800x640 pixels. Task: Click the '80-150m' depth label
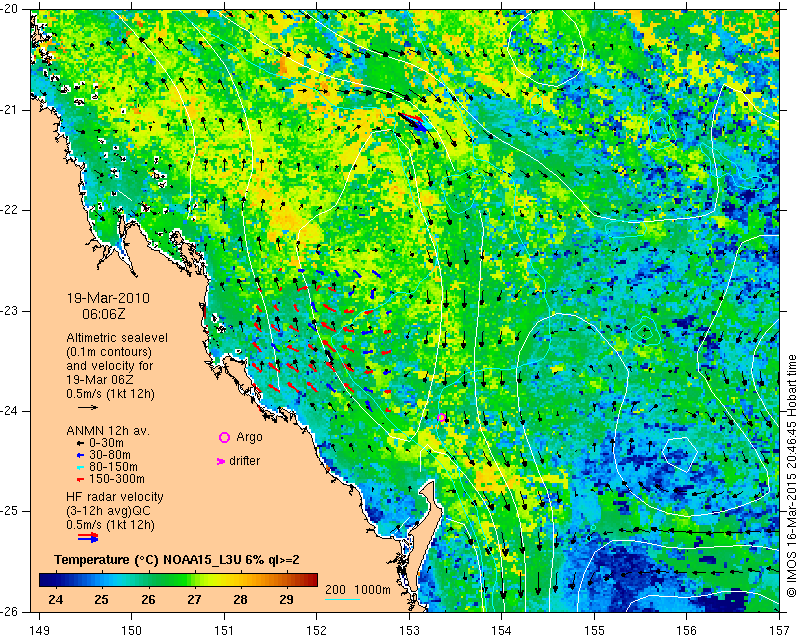point(113,467)
